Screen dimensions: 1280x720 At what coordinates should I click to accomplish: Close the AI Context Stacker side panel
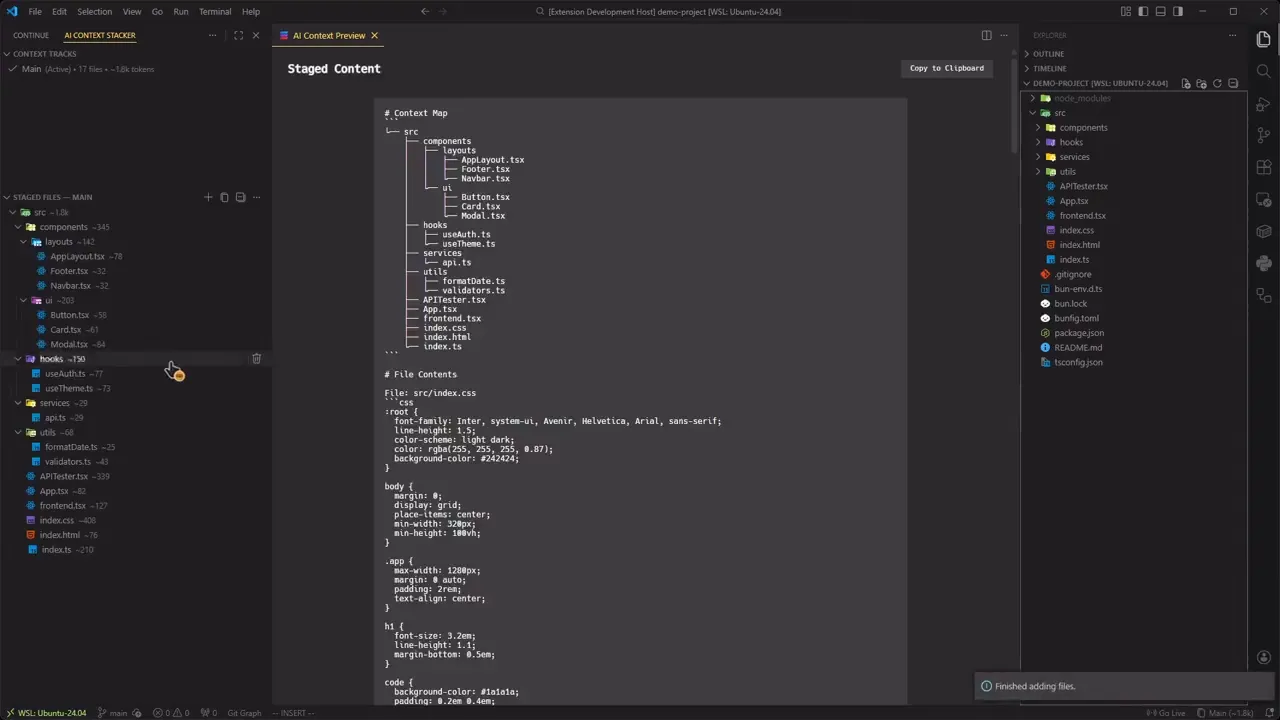(256, 35)
